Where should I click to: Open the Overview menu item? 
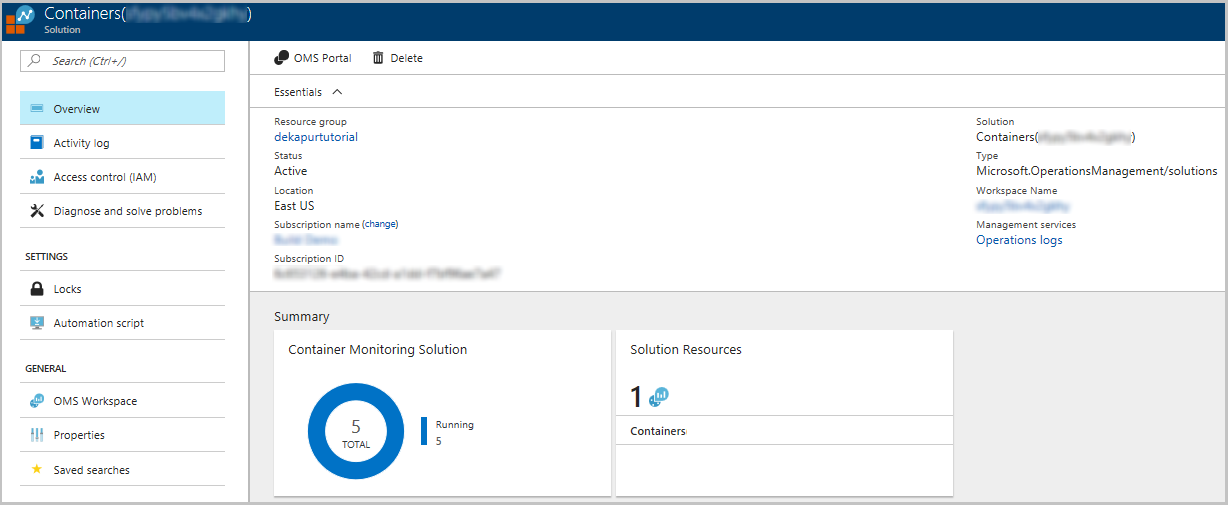pos(122,108)
